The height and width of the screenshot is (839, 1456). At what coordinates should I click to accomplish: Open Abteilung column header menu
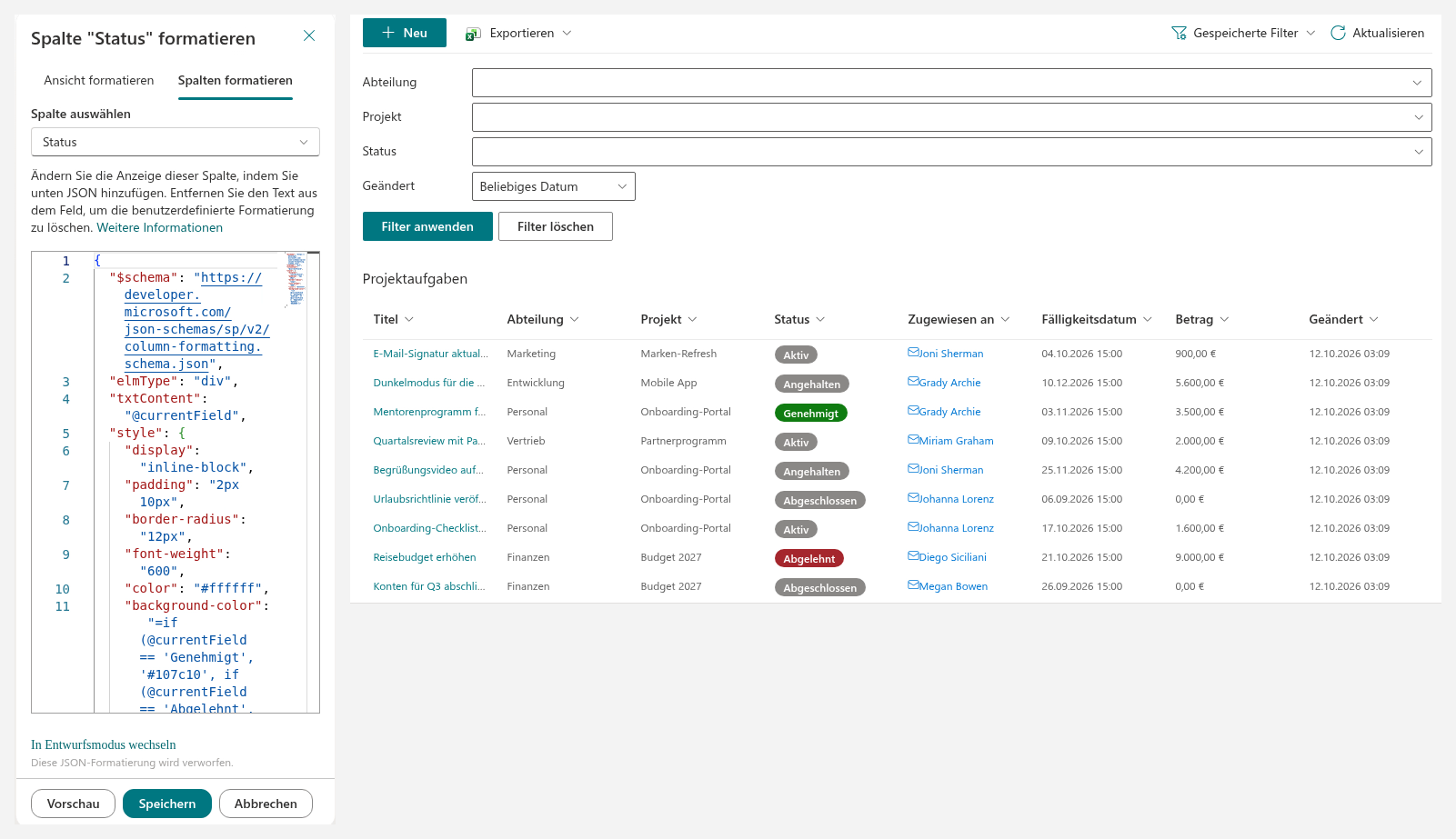543,319
